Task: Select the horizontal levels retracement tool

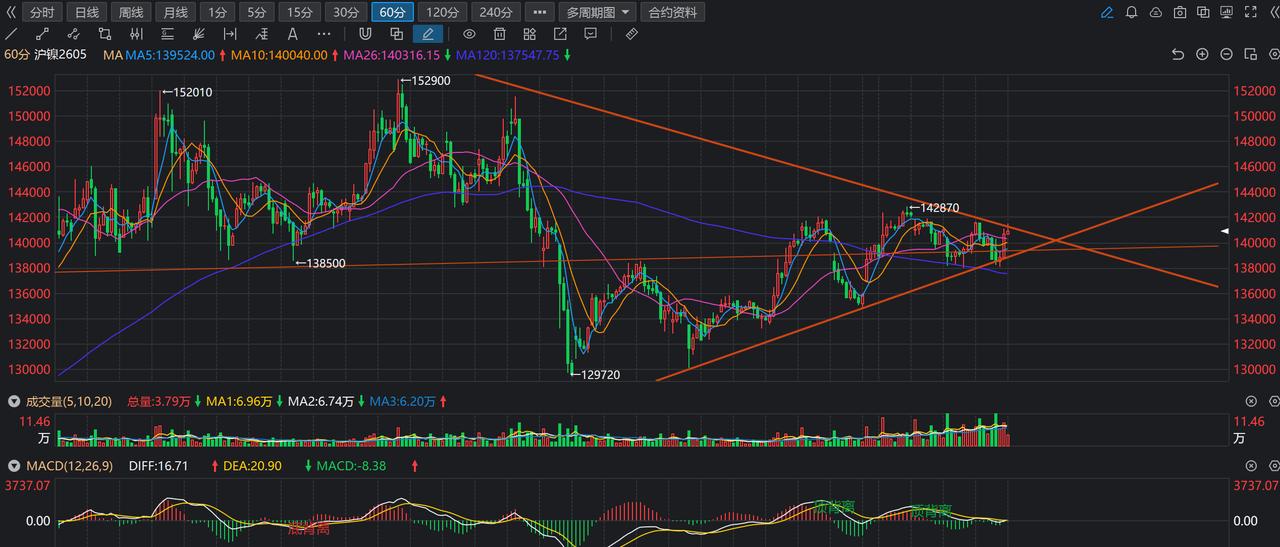Action: (x=167, y=34)
